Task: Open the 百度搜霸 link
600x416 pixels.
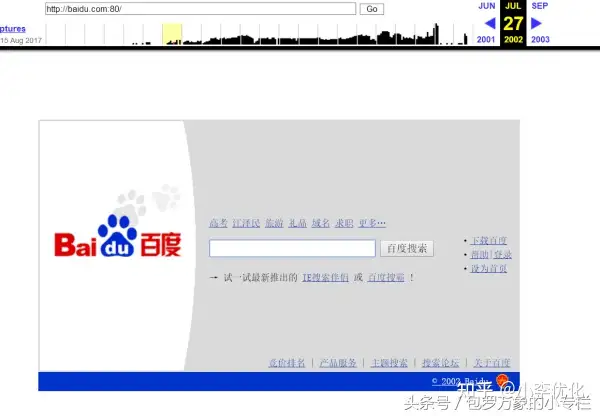Action: pyautogui.click(x=386, y=277)
